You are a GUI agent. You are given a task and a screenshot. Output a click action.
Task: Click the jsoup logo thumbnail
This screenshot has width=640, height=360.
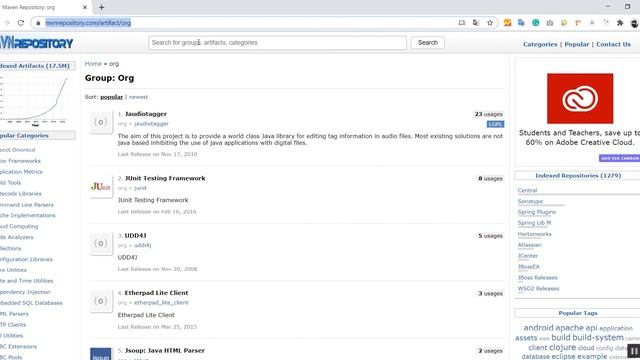[x=101, y=354]
